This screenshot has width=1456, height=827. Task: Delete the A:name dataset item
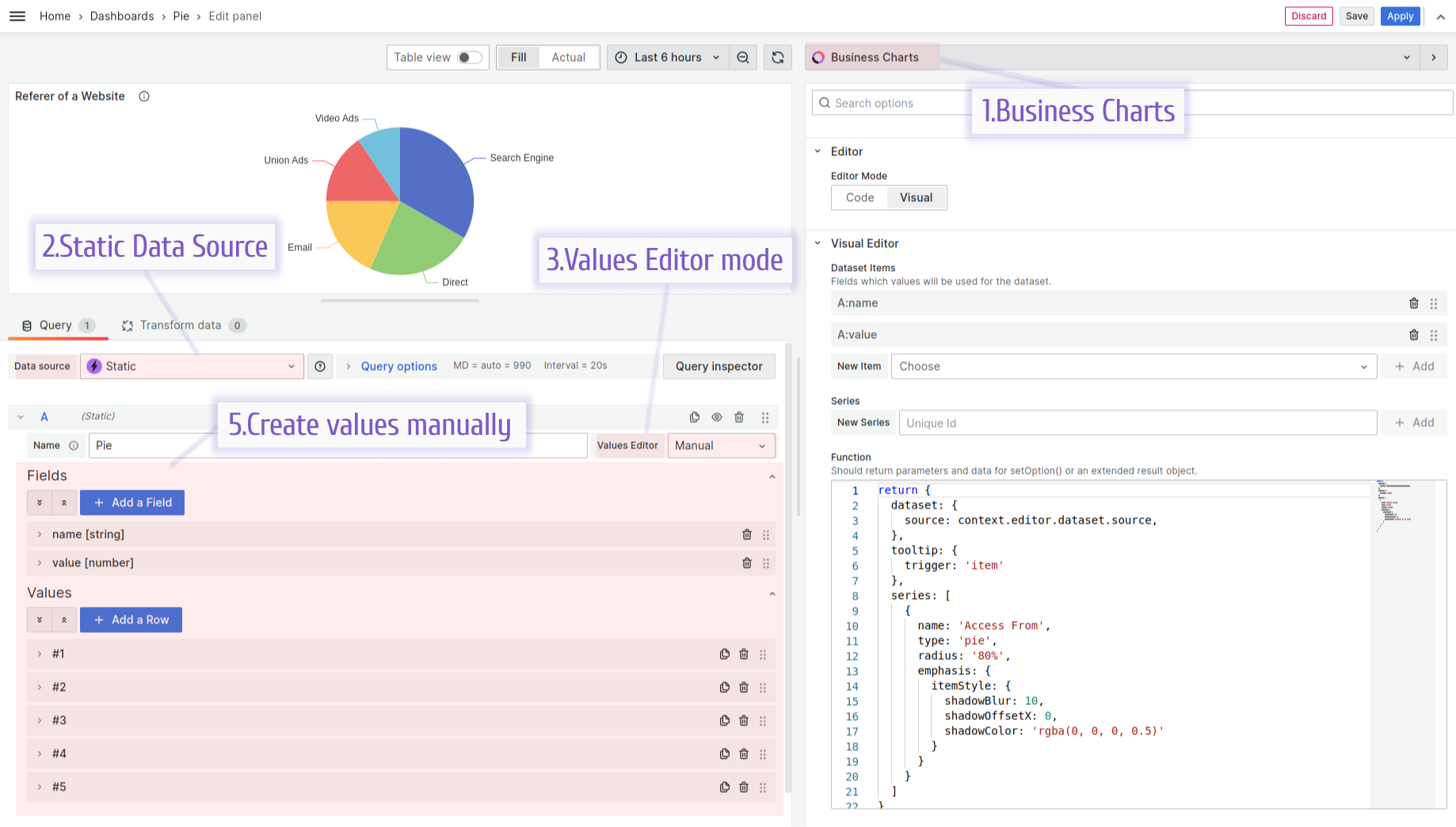coord(1413,303)
